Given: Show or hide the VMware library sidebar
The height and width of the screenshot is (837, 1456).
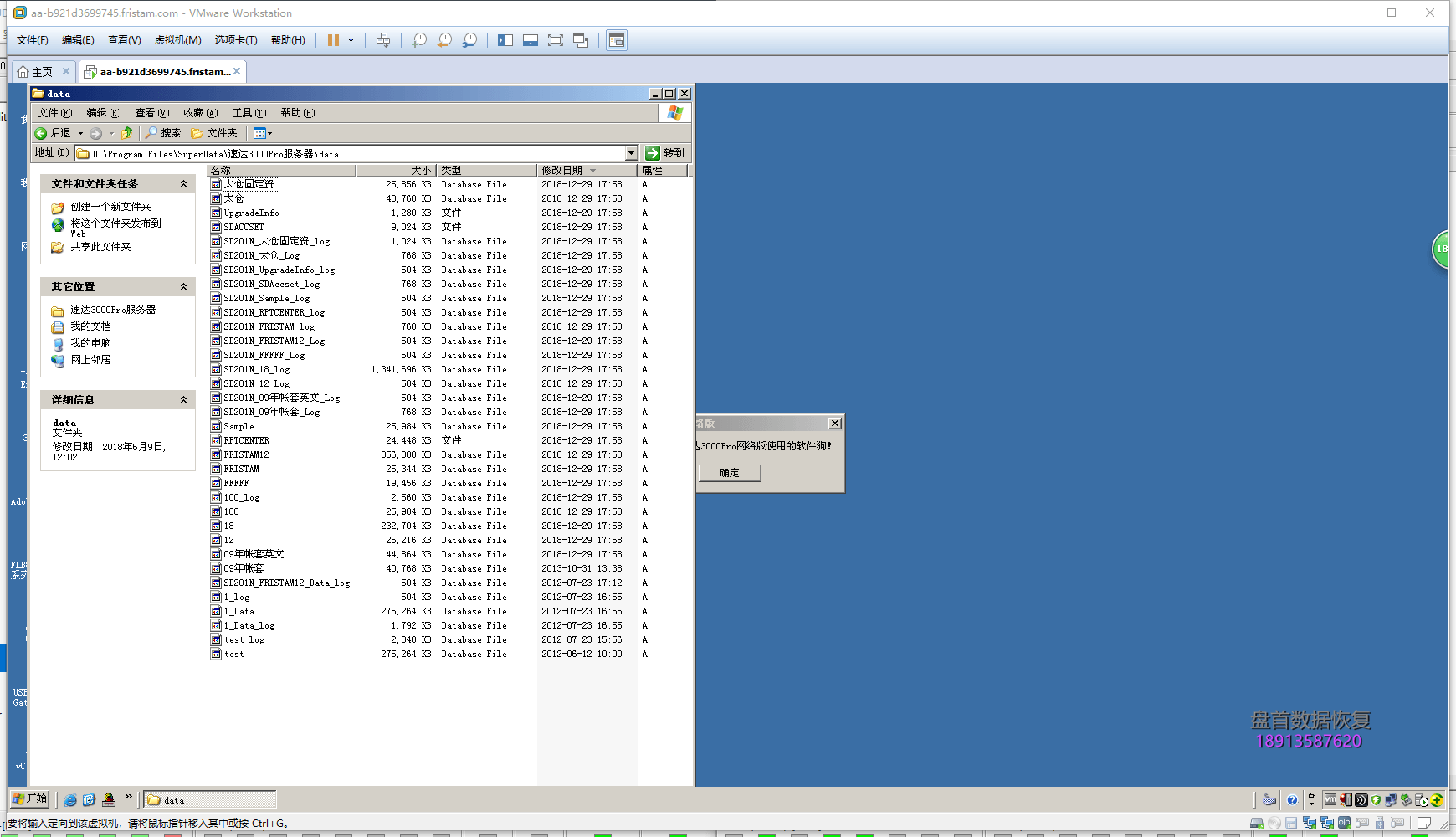Looking at the screenshot, I should tap(505, 40).
